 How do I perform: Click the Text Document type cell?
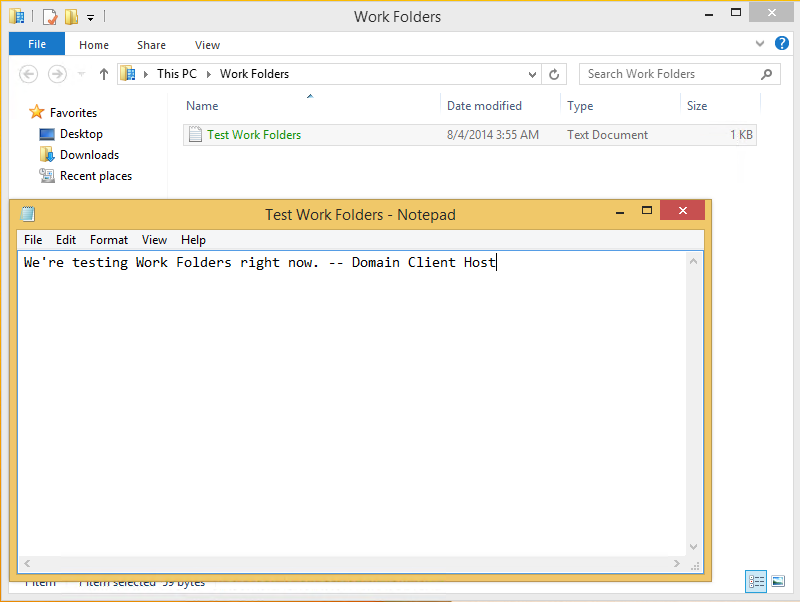(607, 135)
